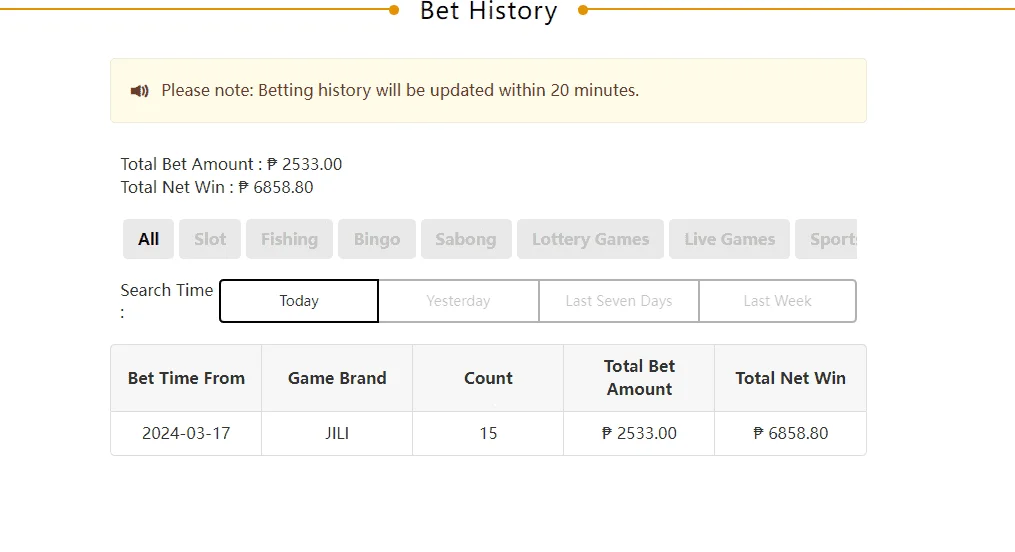Open the Fishing category tab

pos(289,239)
